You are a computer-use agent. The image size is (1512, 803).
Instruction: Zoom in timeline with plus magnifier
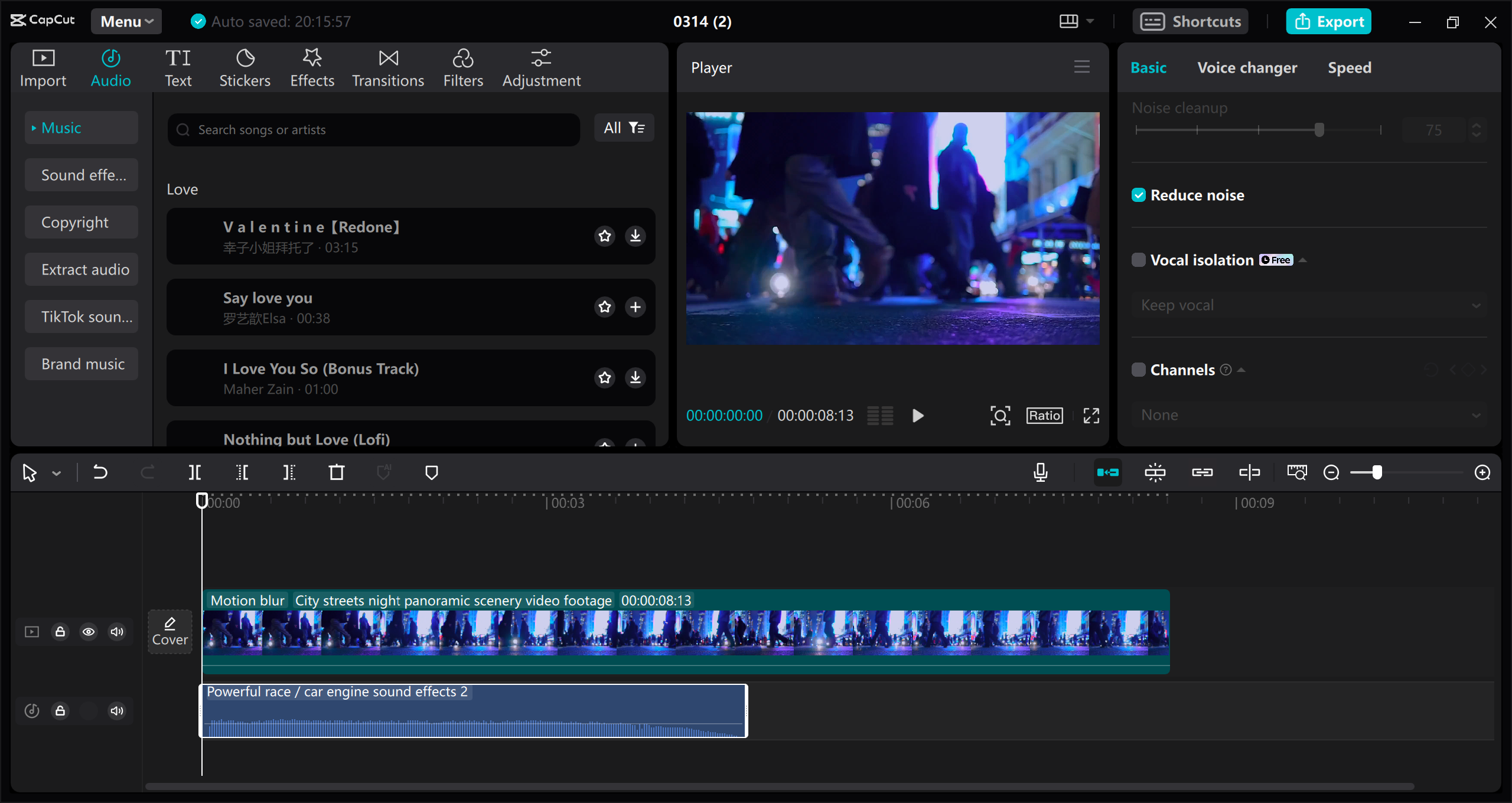1482,472
